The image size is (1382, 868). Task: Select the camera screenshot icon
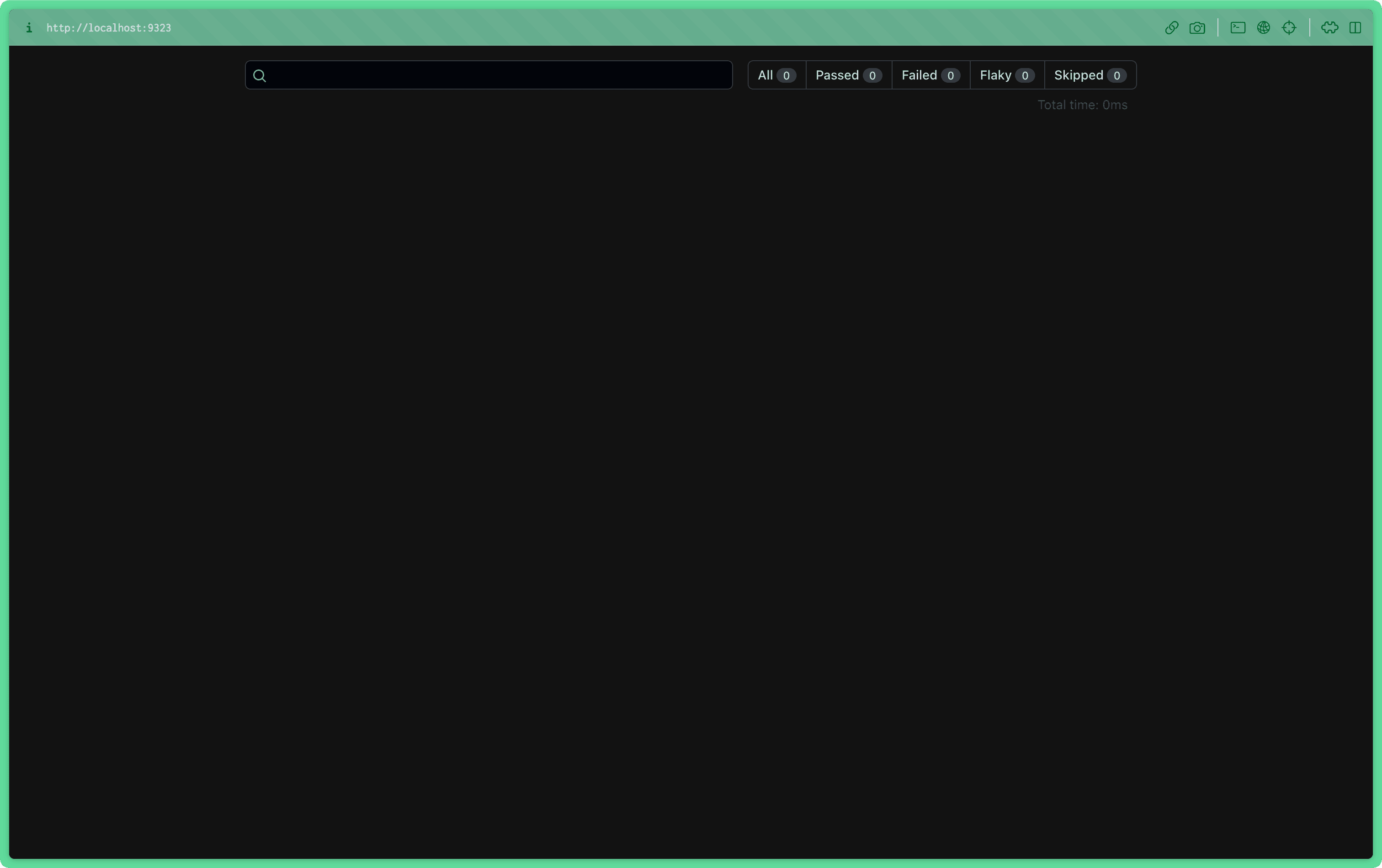coord(1198,27)
